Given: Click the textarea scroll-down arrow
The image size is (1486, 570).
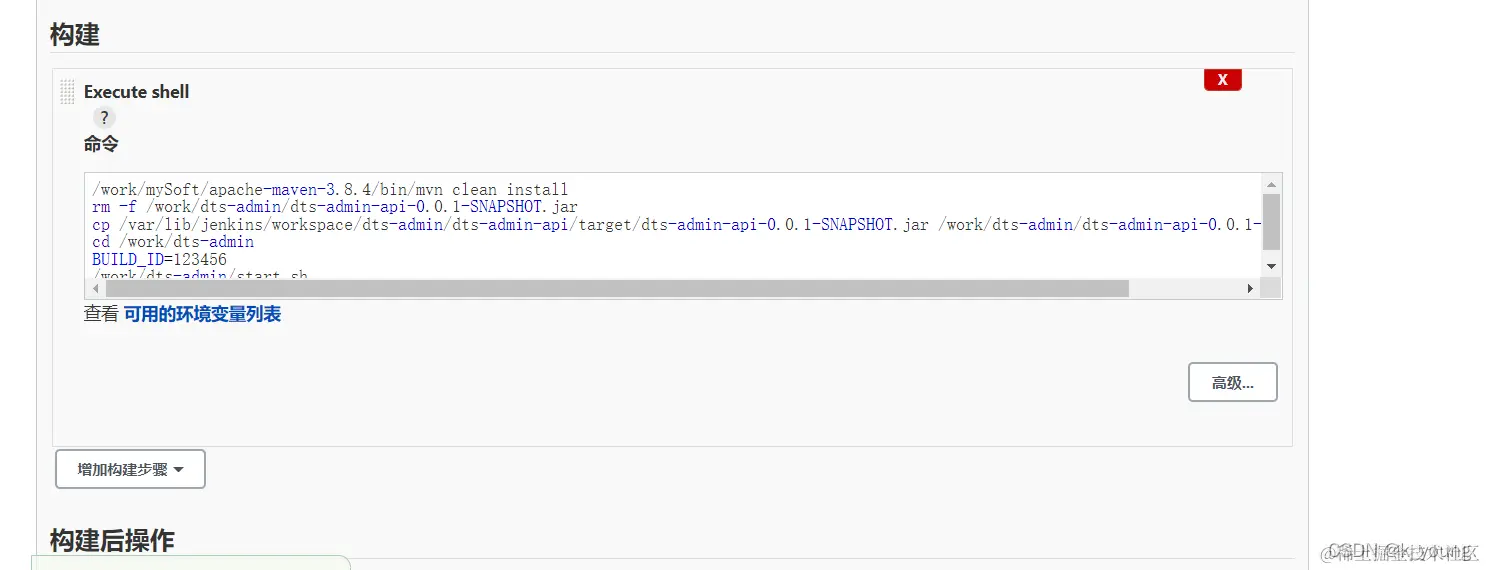Looking at the screenshot, I should click(x=1271, y=266).
